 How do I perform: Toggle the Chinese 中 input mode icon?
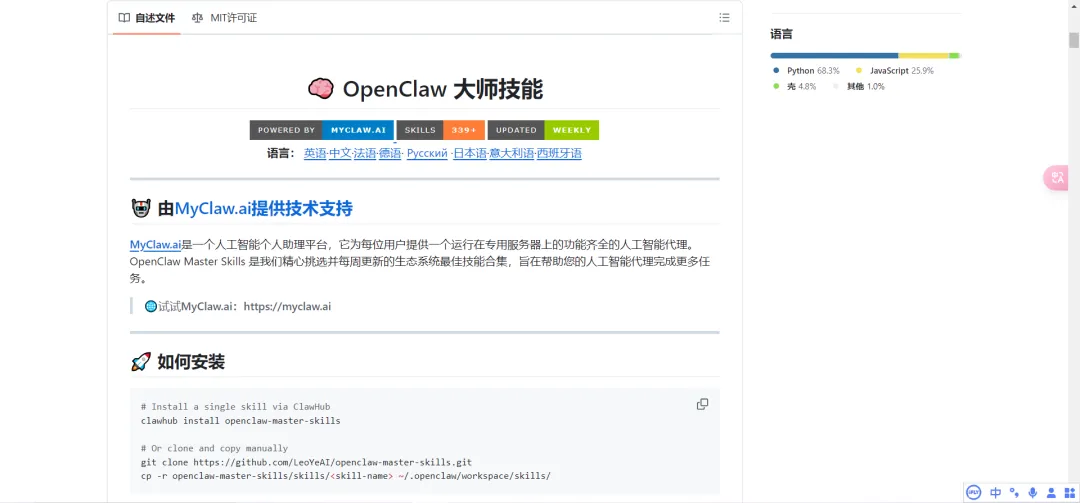pos(995,493)
